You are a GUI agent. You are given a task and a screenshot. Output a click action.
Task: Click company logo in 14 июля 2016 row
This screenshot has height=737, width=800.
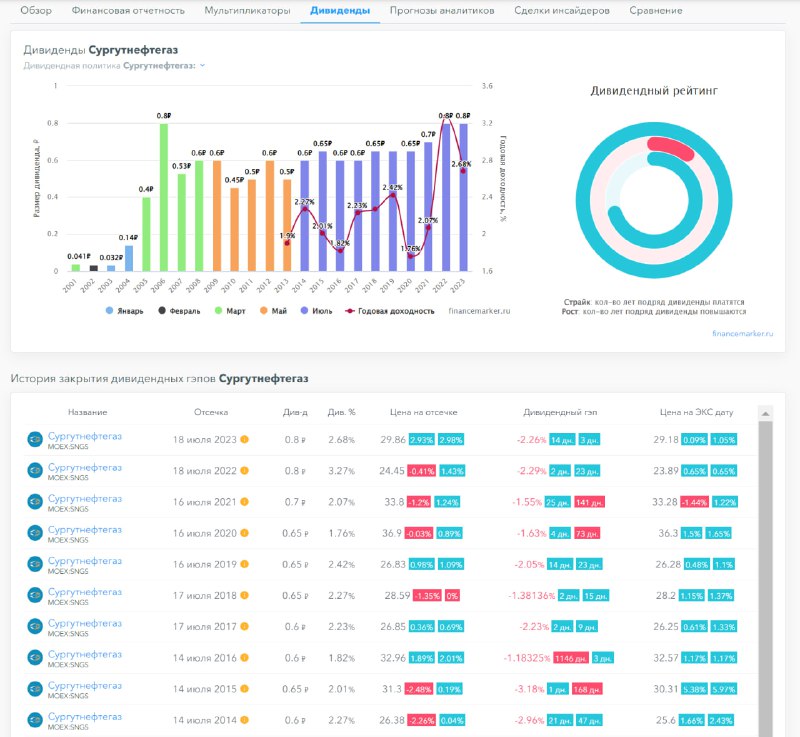coord(35,657)
